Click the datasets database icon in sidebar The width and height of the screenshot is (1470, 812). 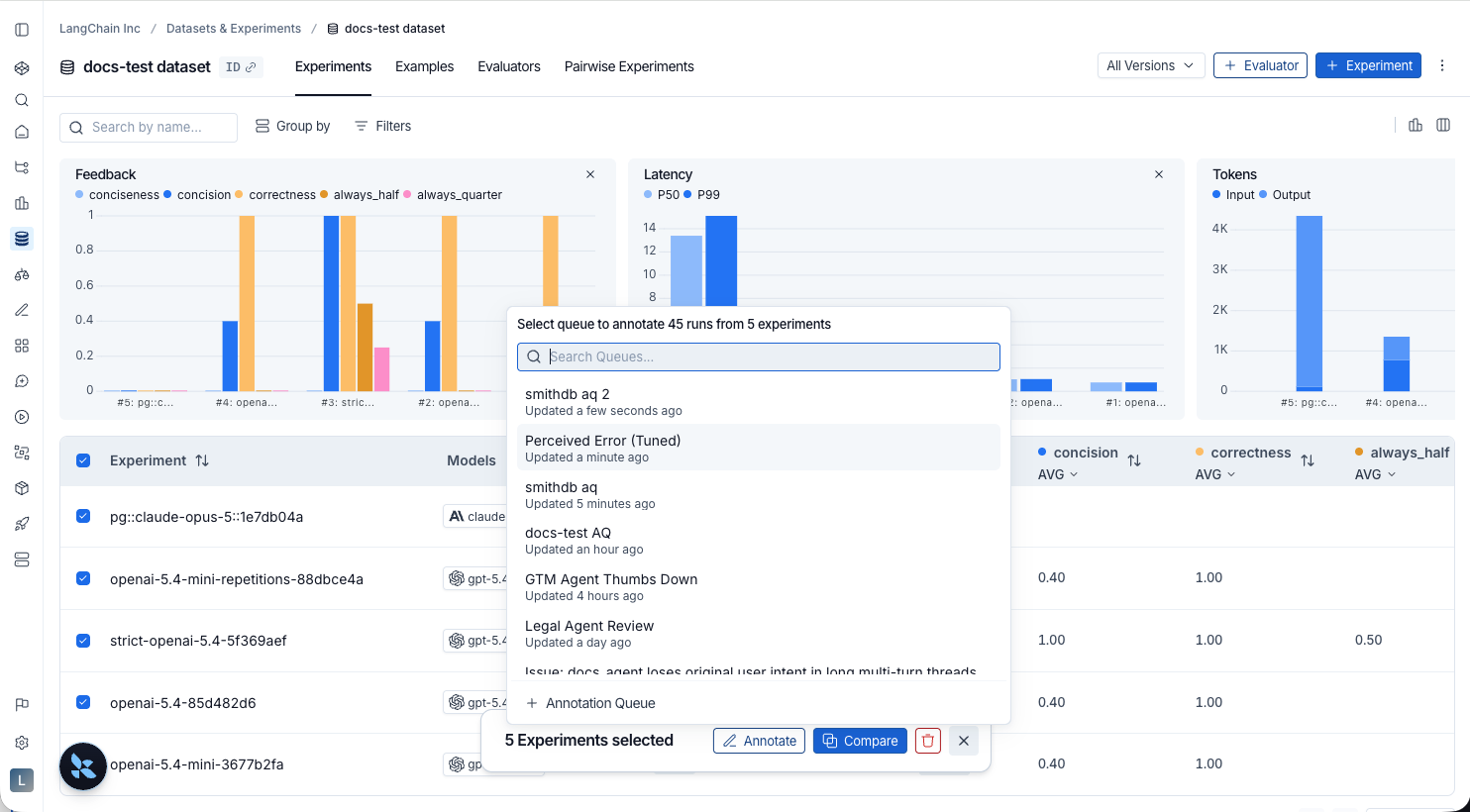coord(22,239)
